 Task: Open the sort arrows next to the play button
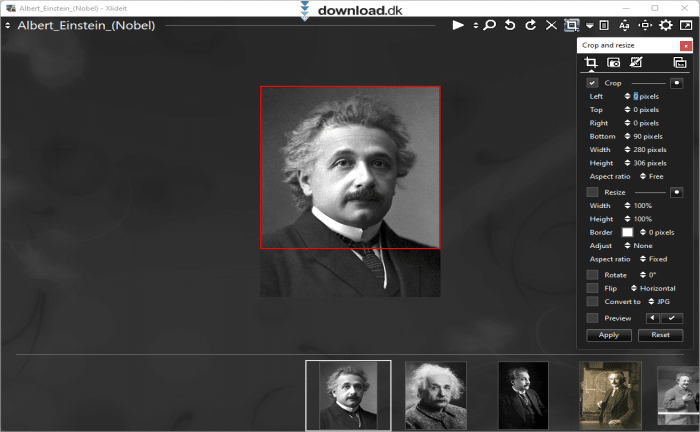click(x=475, y=25)
